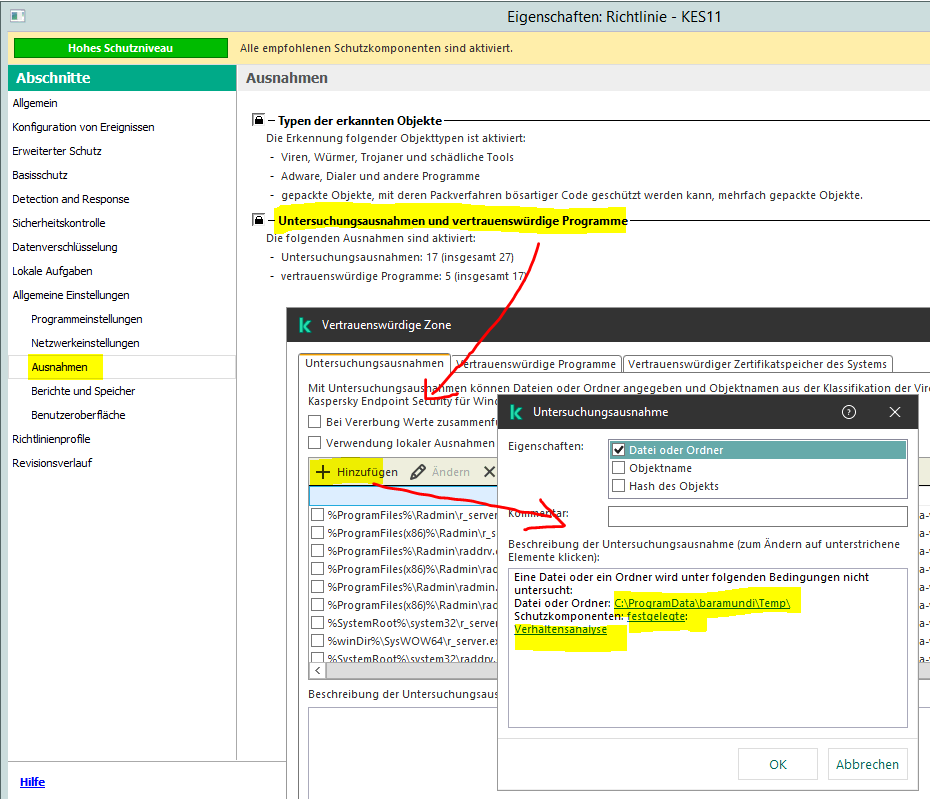The image size is (930, 799).
Task: Click the pencil Ändern icon
Action: pyautogui.click(x=418, y=472)
